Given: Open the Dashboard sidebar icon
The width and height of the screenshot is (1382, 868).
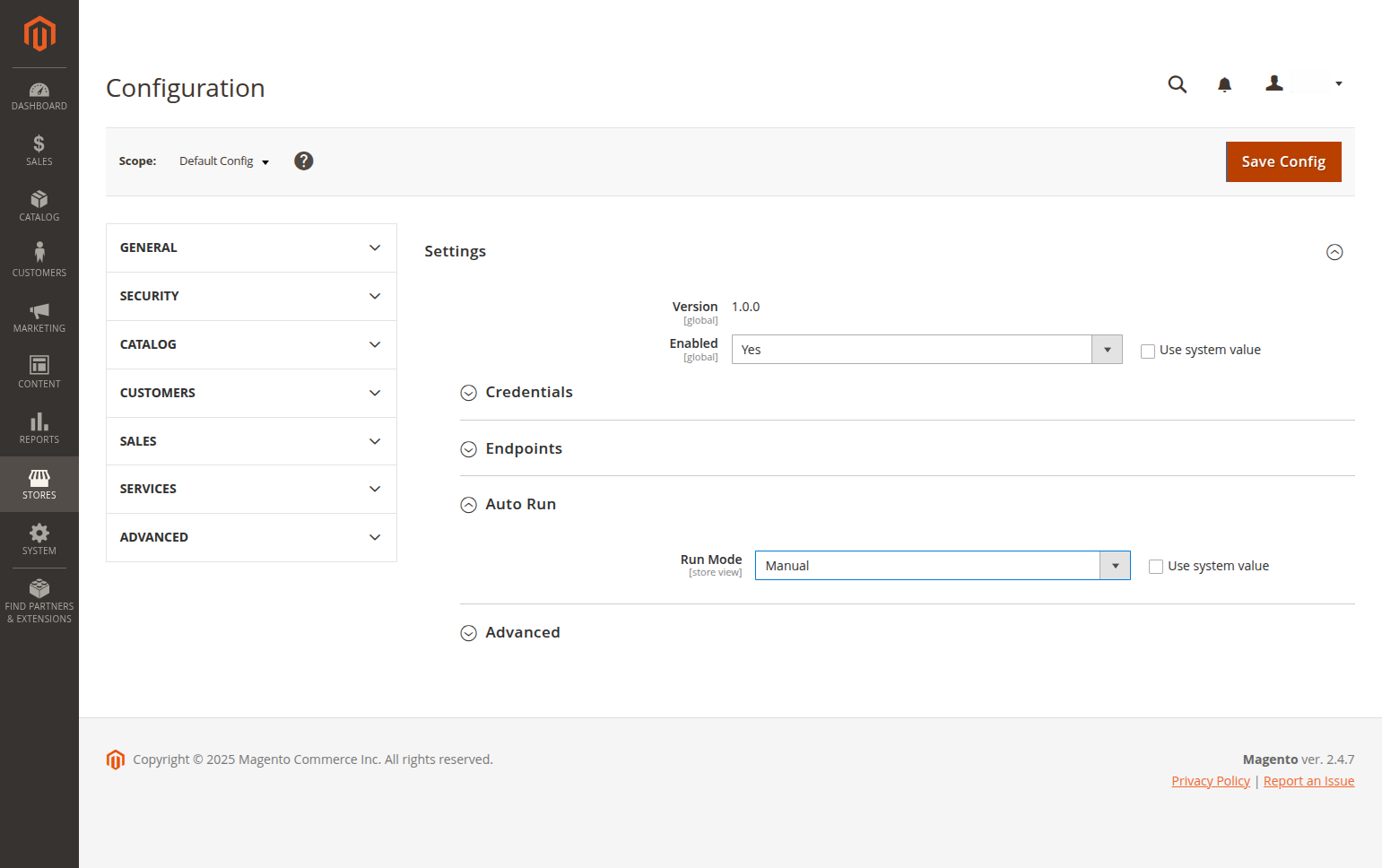Looking at the screenshot, I should coord(39,96).
